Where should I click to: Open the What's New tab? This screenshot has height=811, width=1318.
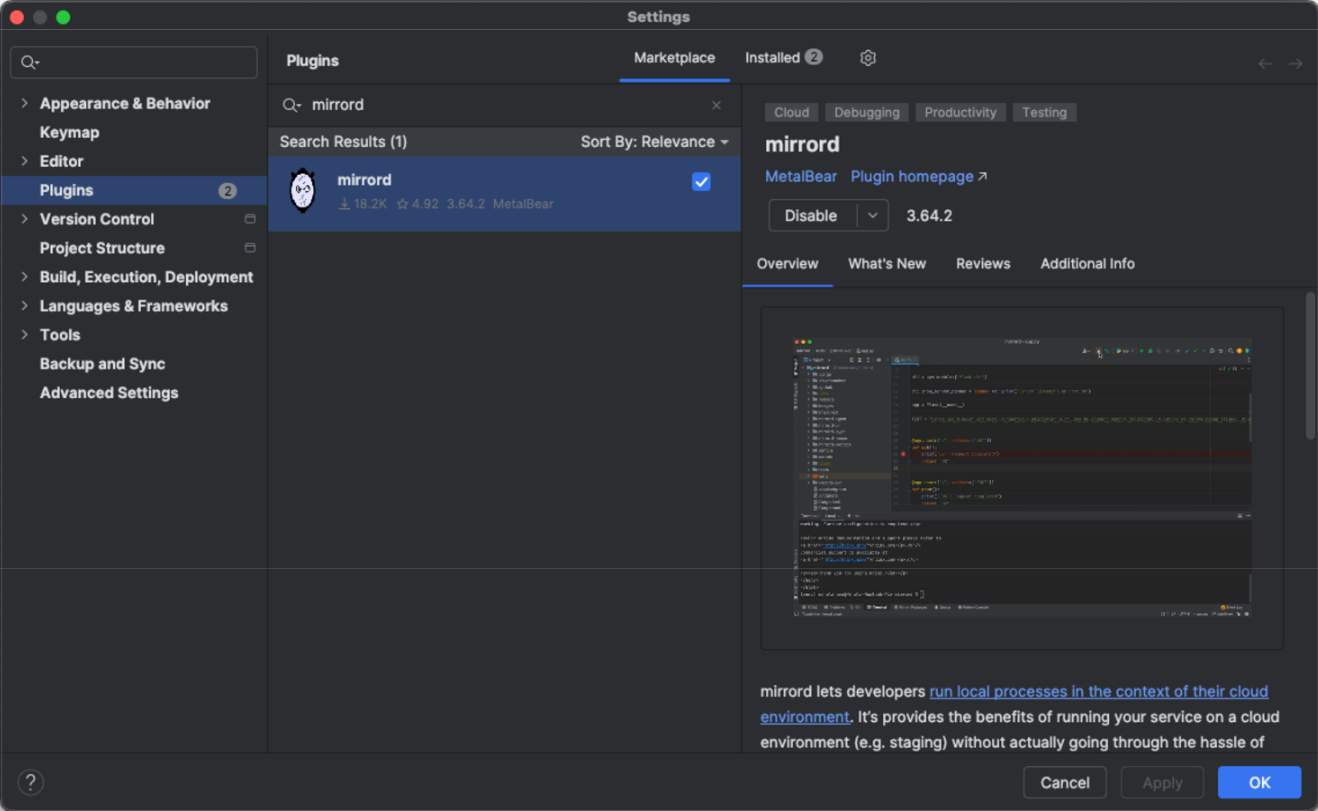tap(886, 264)
